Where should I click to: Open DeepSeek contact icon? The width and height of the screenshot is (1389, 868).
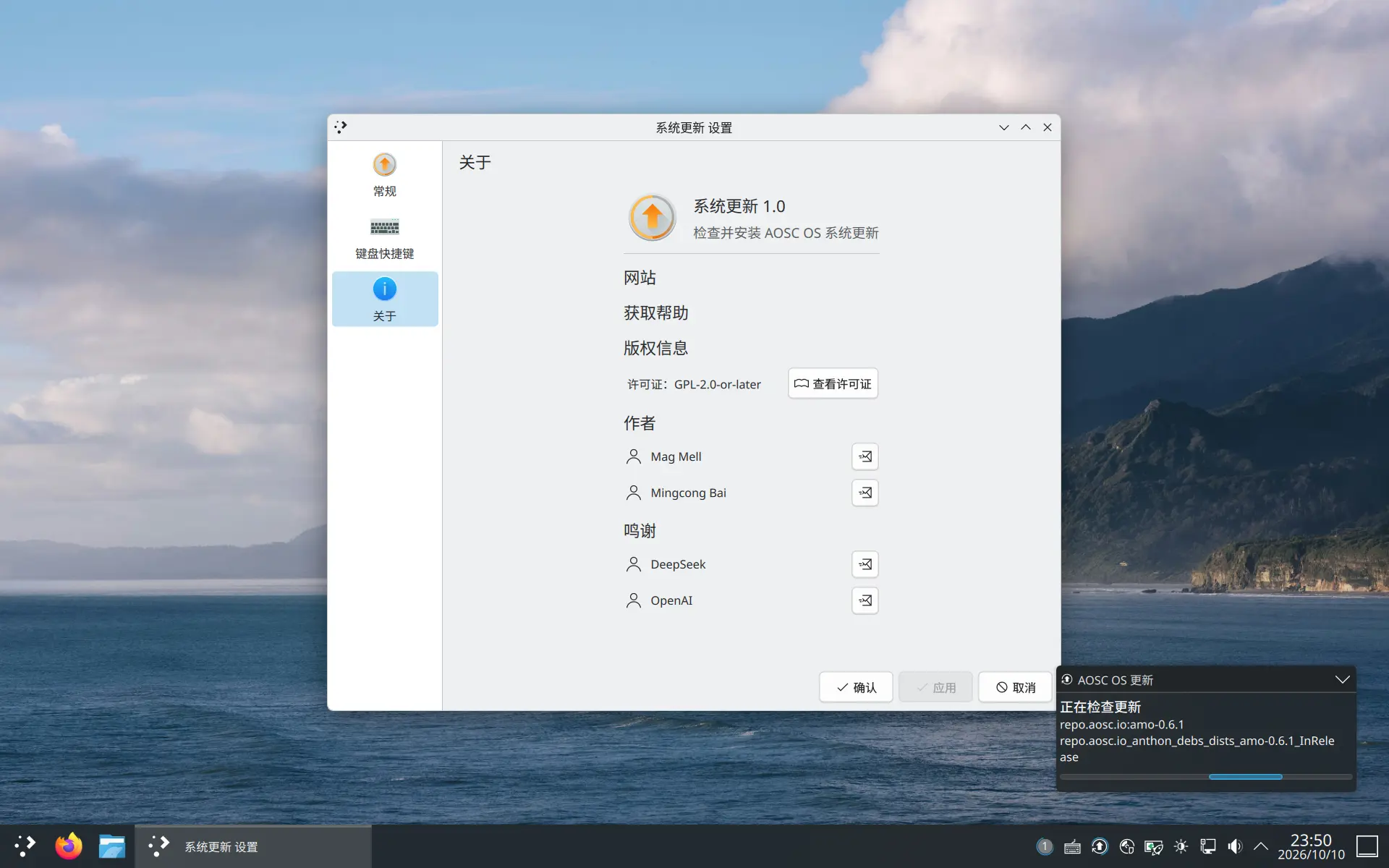tap(865, 564)
